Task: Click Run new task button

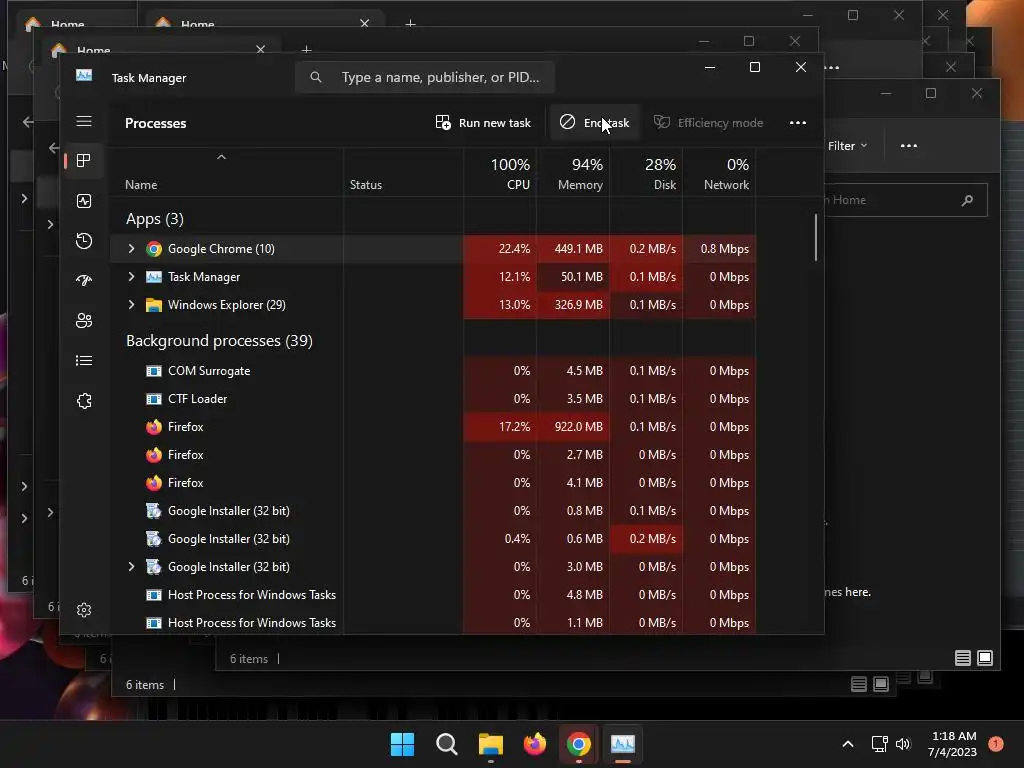Action: tap(483, 123)
